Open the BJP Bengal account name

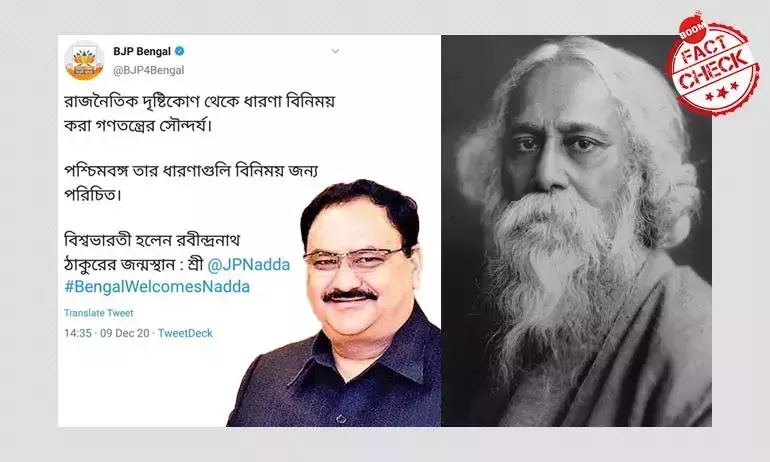(x=142, y=51)
